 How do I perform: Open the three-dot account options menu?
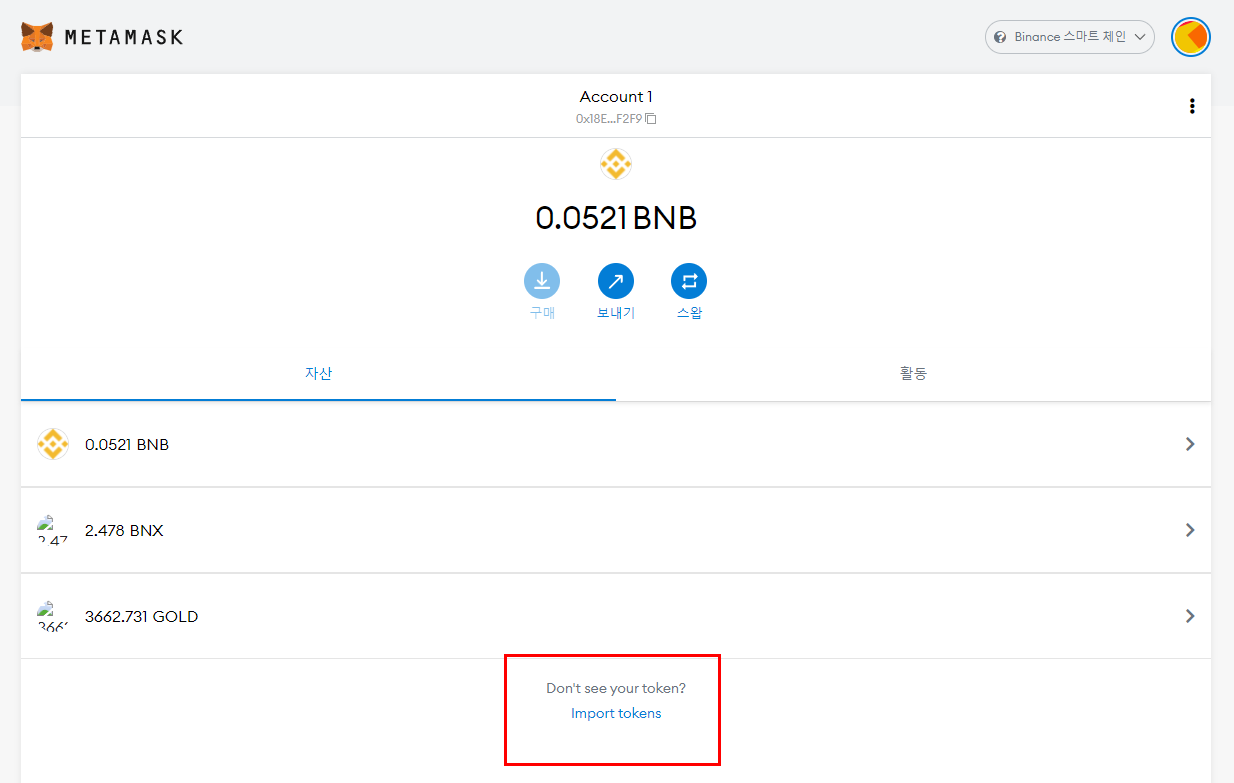pos(1192,106)
